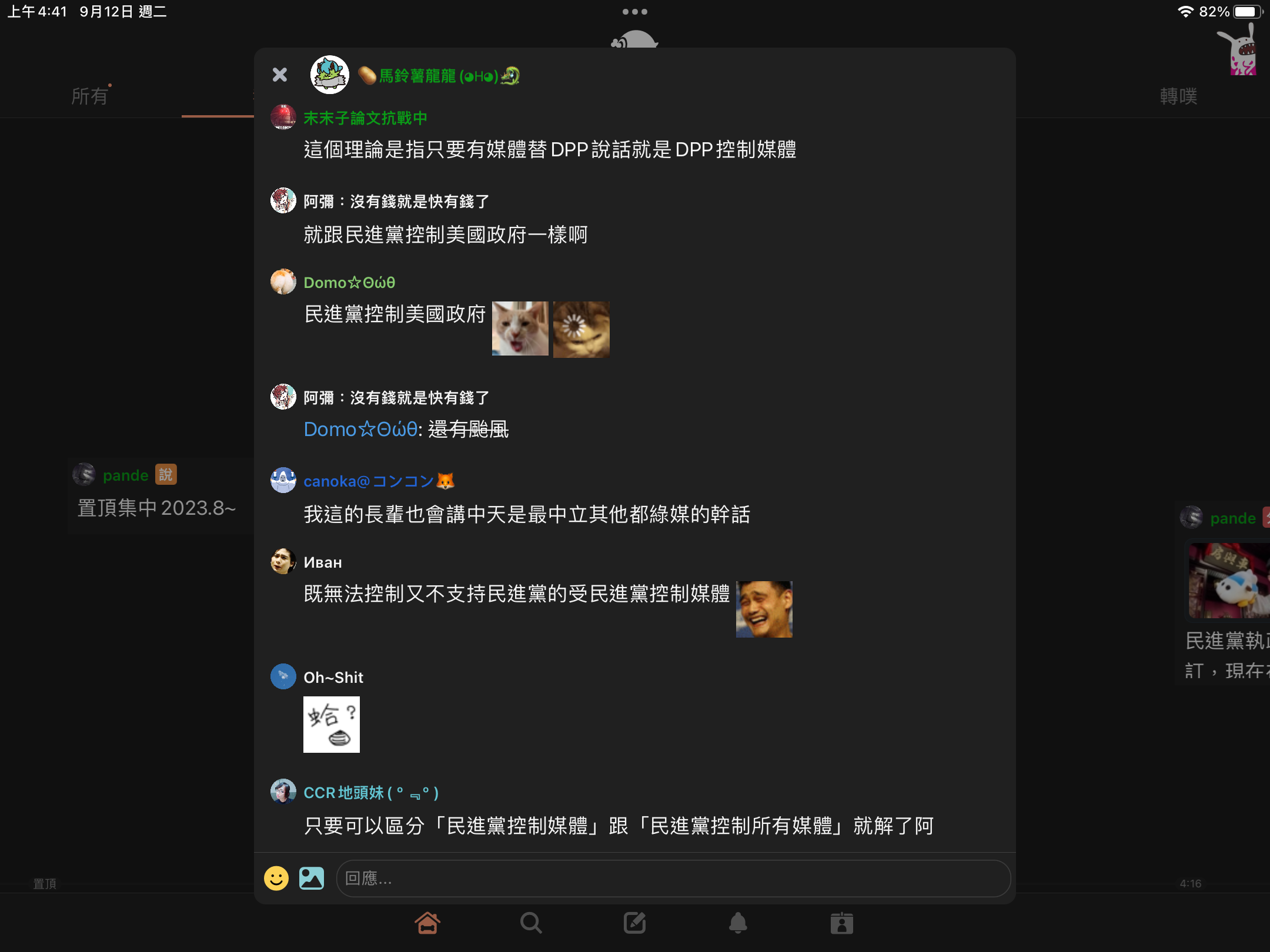The height and width of the screenshot is (952, 1270).
Task: Close the reply popup with the X
Action: point(280,75)
